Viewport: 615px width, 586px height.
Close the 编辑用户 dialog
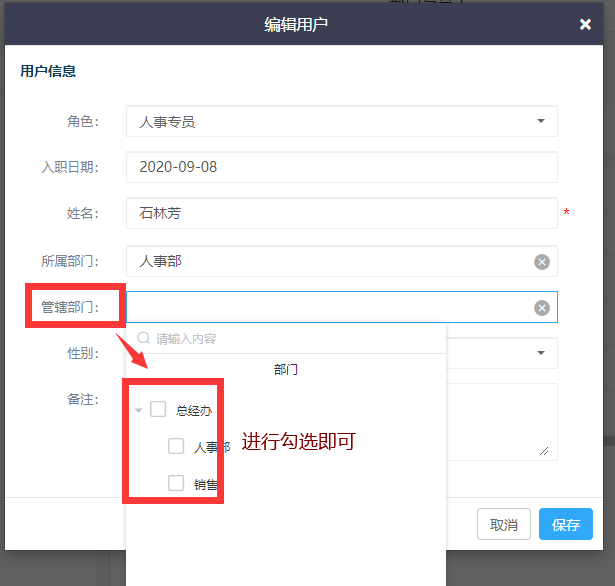click(585, 24)
